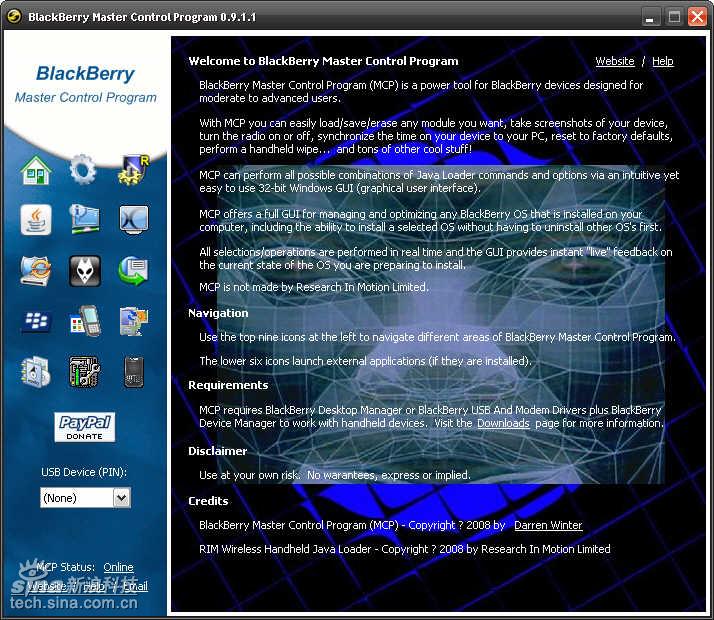Click the Online MCP status link
The image size is (714, 620).
118,567
